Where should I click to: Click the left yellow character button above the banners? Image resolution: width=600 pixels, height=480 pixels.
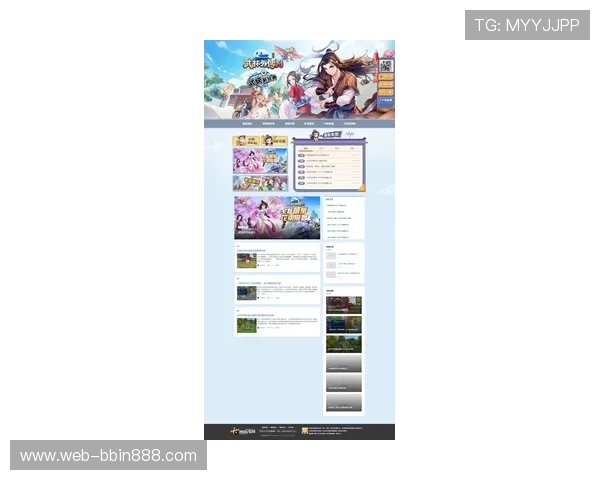[246, 142]
